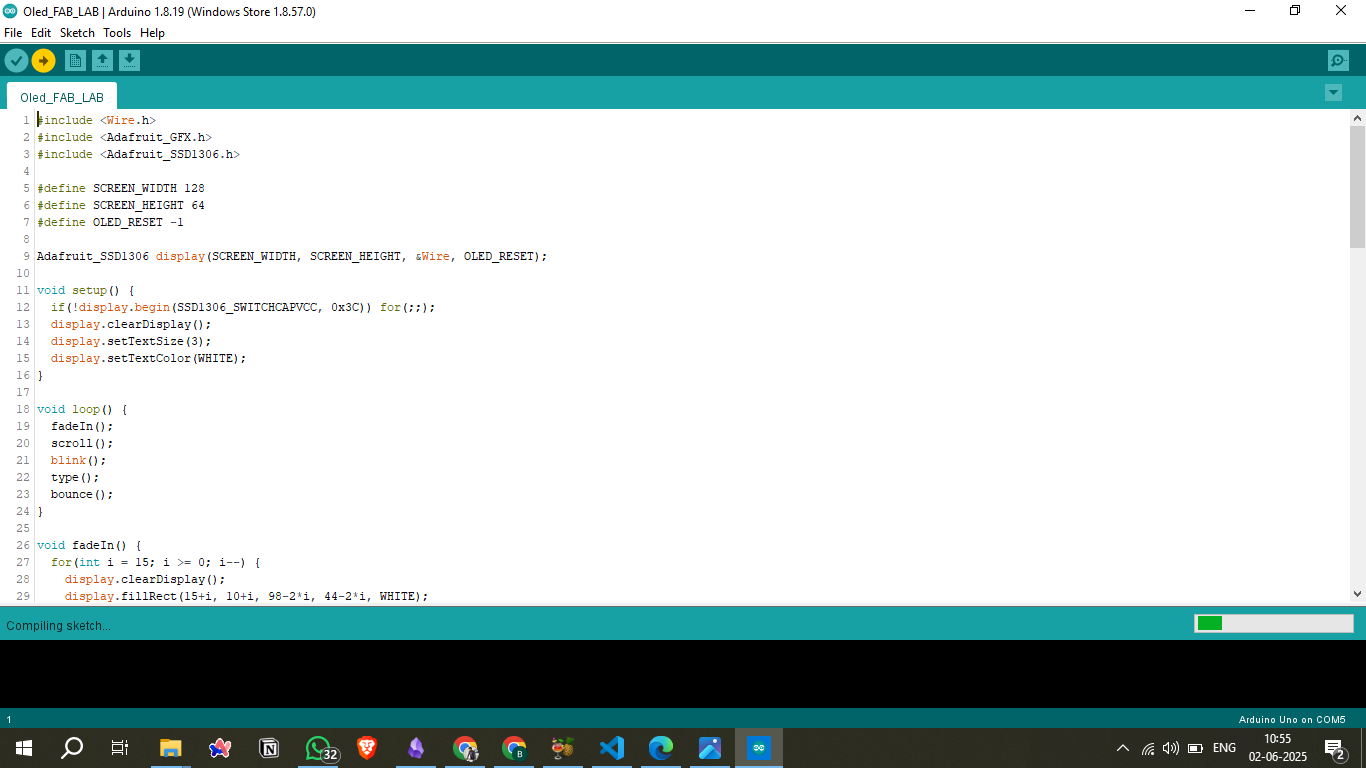Open the File menu
The image size is (1366, 768).
click(x=13, y=33)
